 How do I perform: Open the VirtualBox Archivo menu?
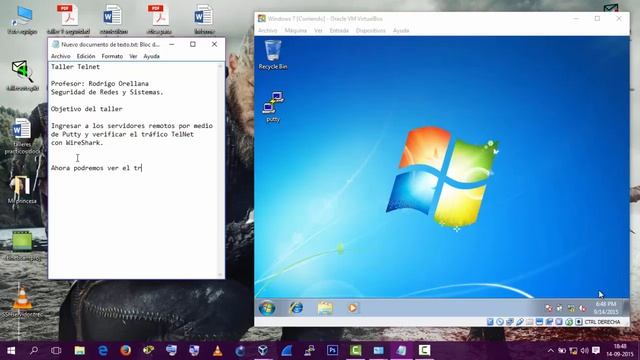(x=268, y=31)
